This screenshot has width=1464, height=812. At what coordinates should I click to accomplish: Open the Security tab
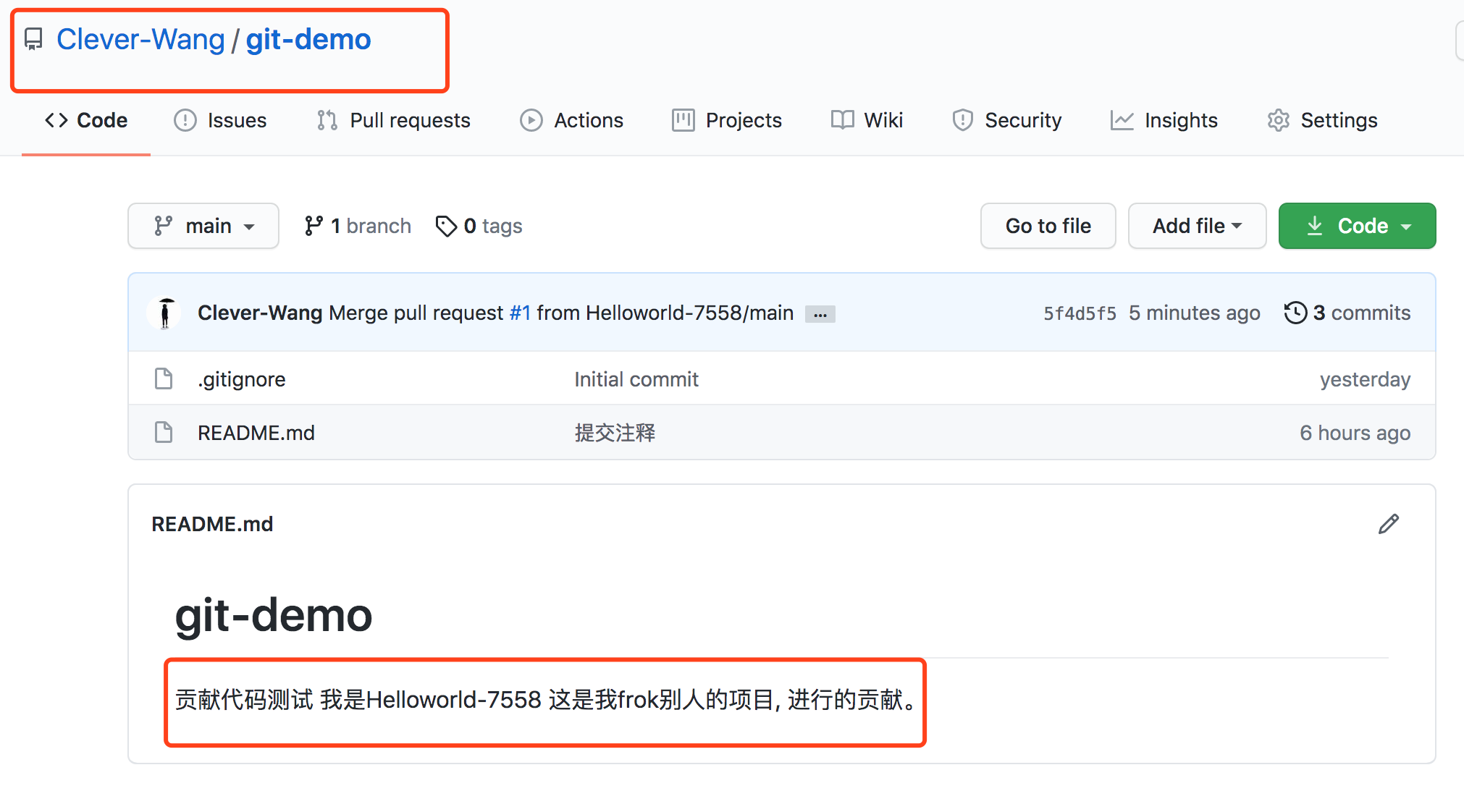(x=1006, y=120)
